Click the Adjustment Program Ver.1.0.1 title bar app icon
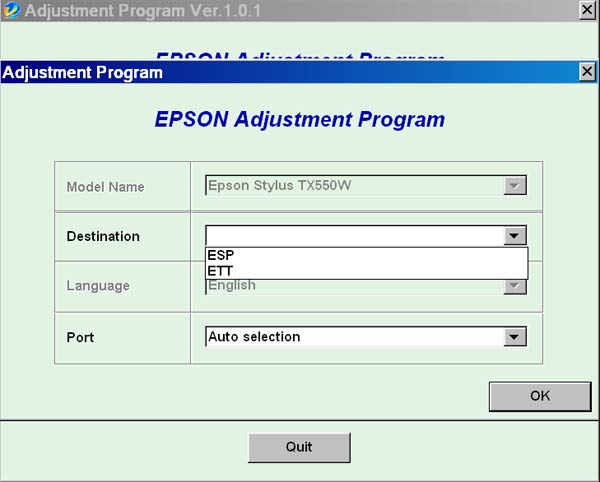This screenshot has width=600, height=482. 11,10
